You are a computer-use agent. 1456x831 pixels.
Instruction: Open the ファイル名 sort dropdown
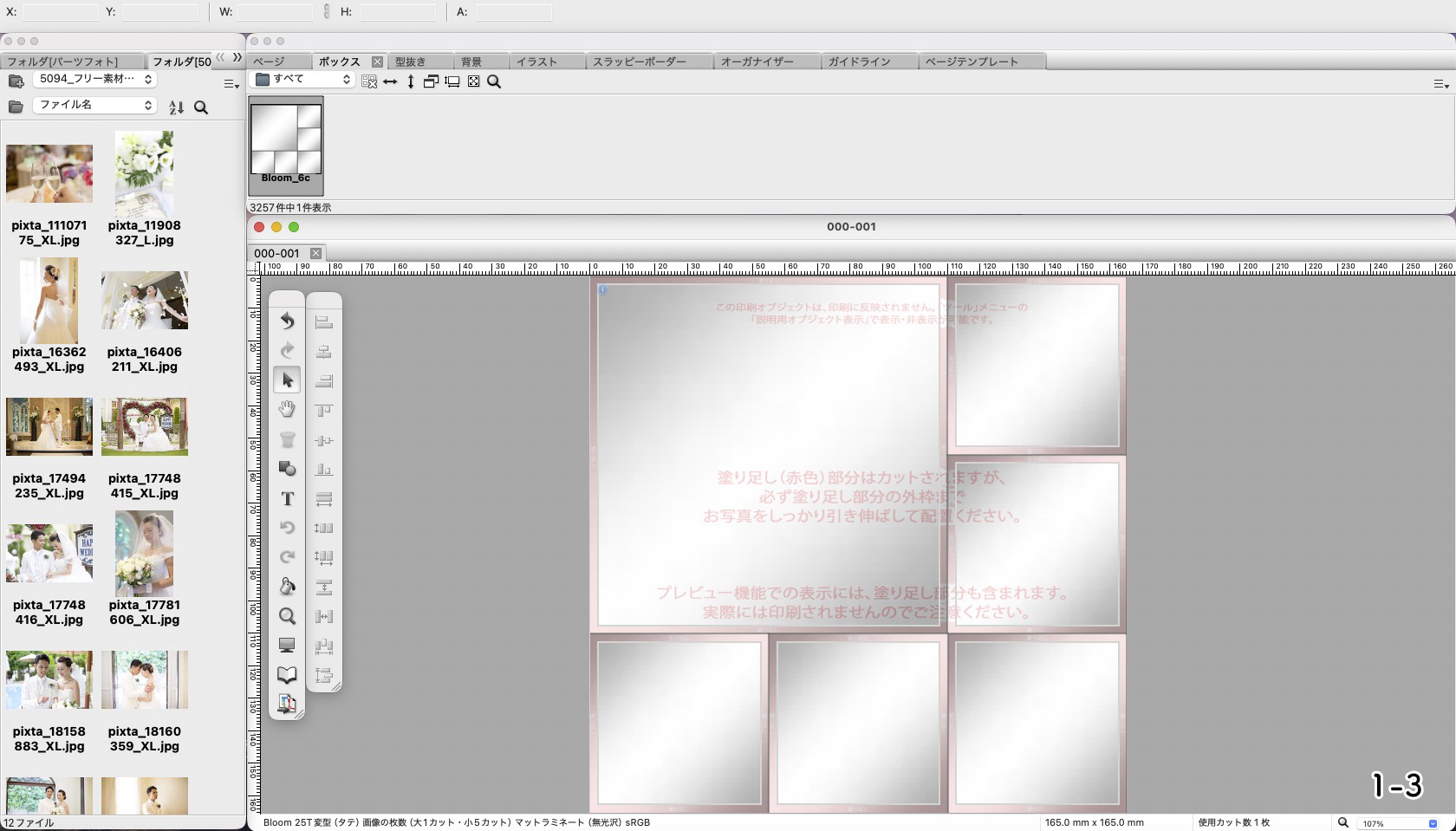point(94,105)
